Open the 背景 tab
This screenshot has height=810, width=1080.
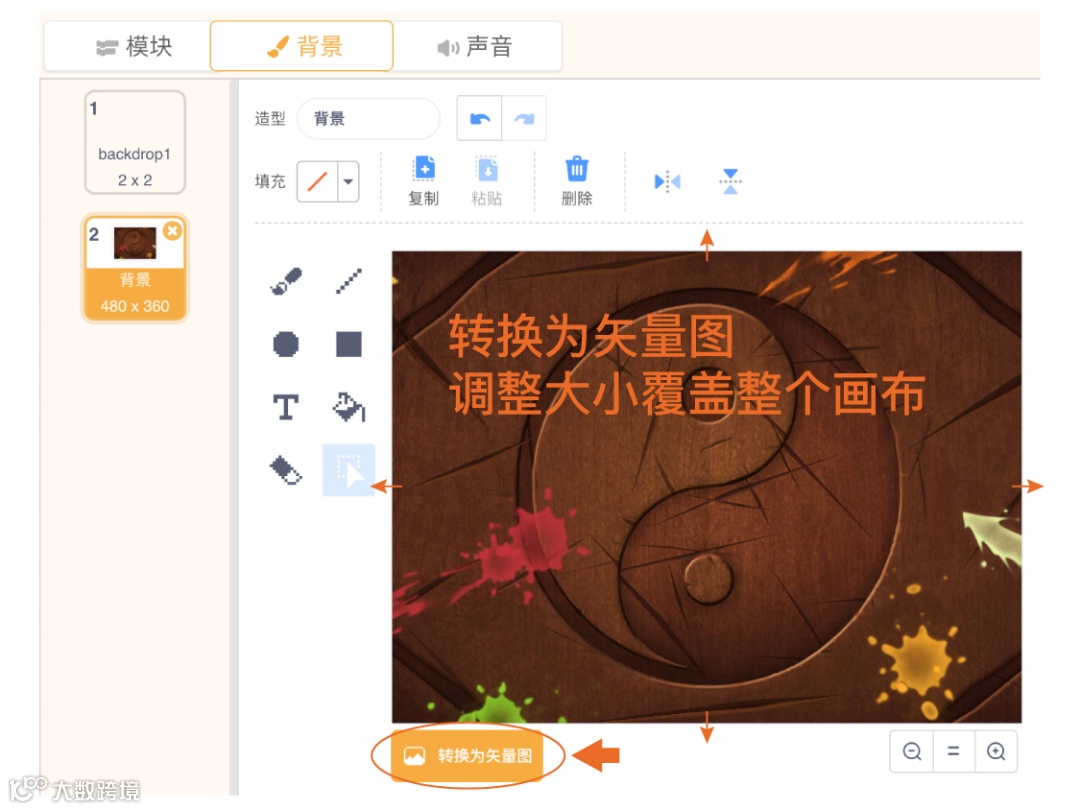302,46
